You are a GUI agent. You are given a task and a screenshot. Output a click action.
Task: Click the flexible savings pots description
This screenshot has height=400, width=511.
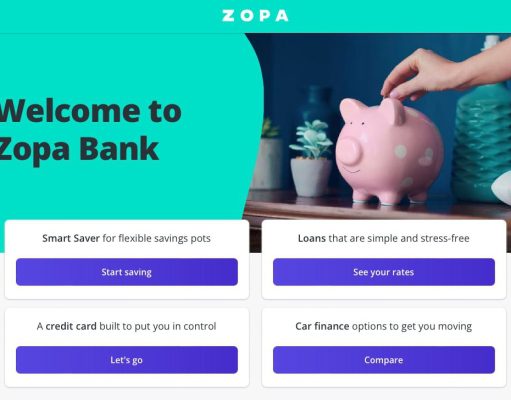coord(156,238)
